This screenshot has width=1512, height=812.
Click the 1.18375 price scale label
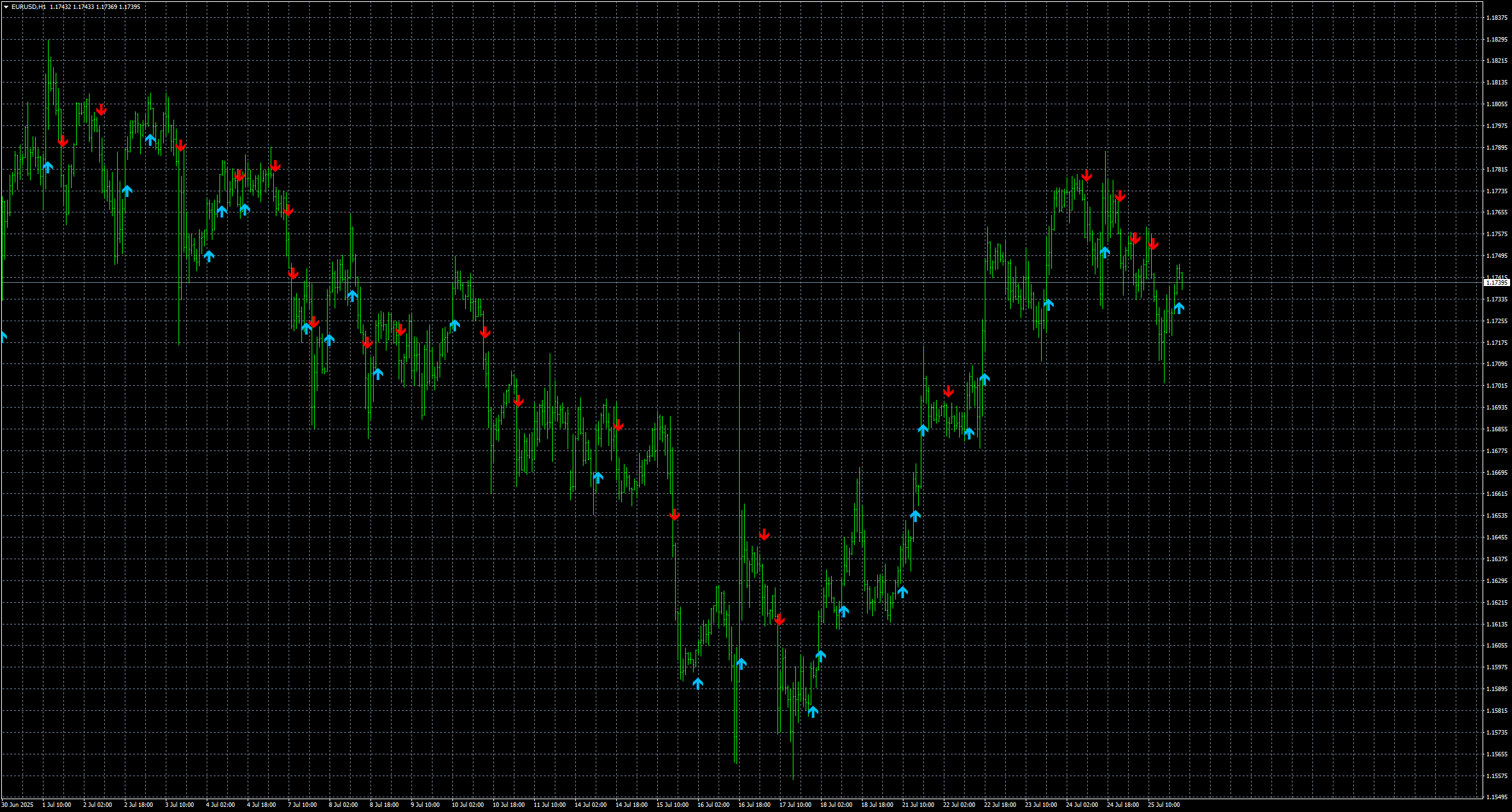tap(1497, 17)
